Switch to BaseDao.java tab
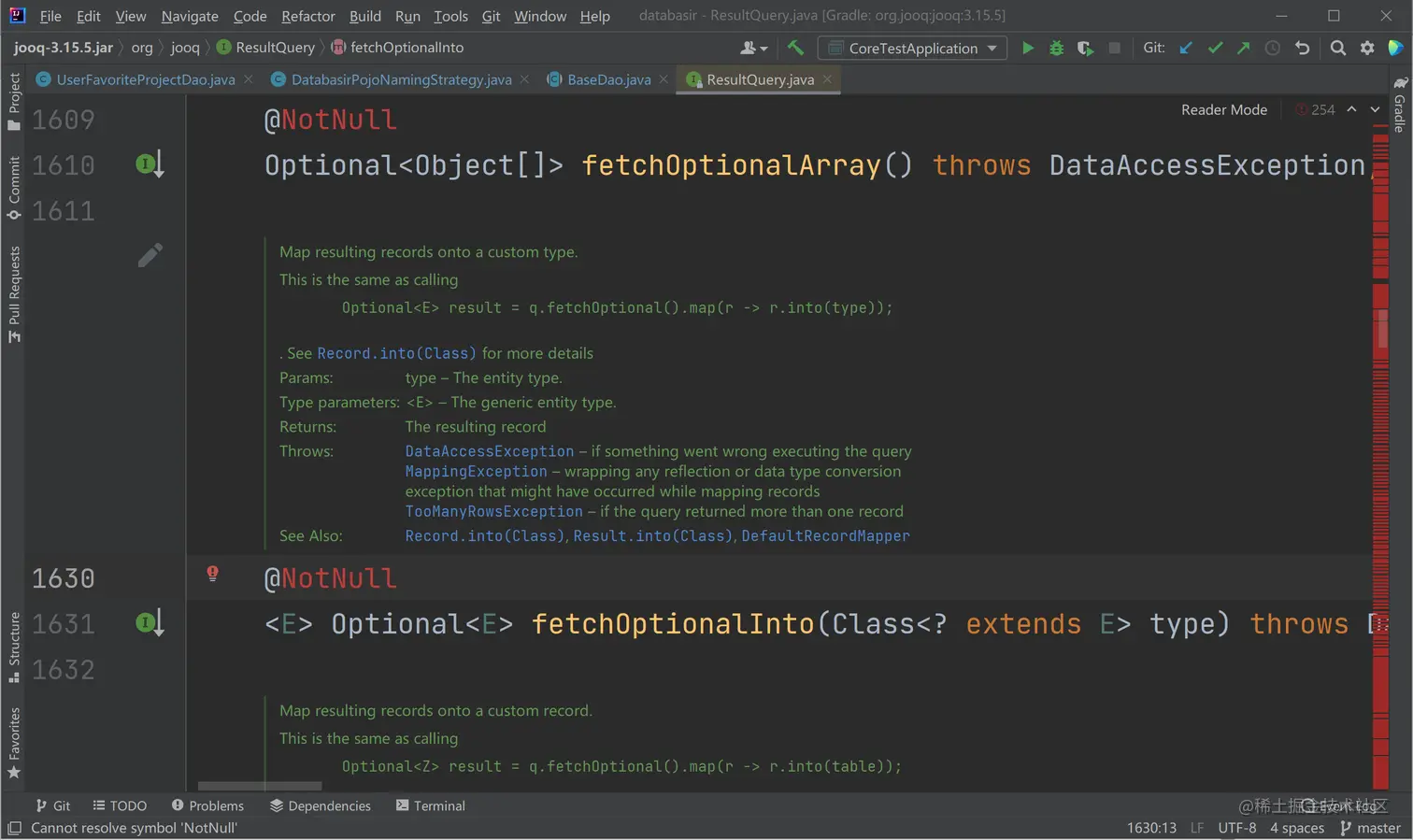 pos(608,79)
